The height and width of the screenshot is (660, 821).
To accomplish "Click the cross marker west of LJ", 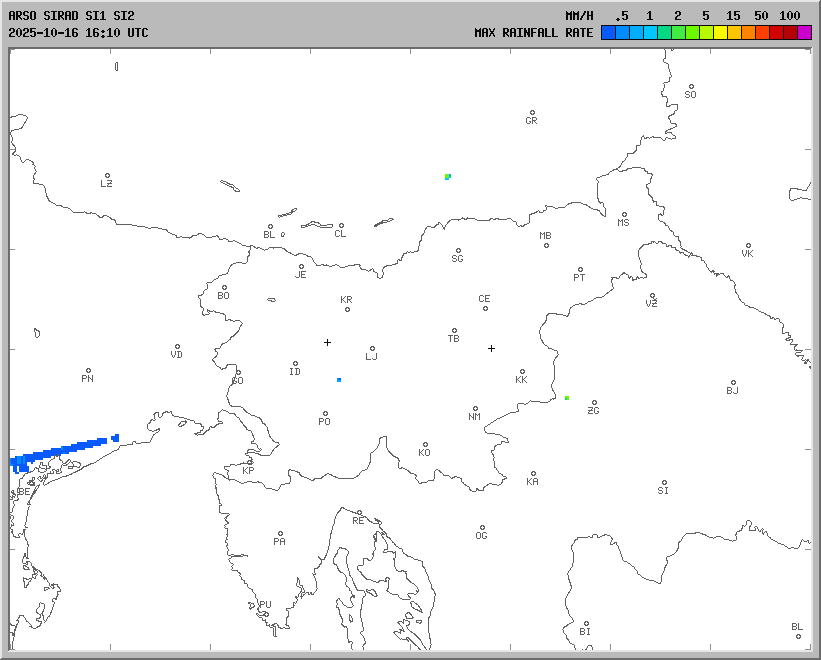I will point(327,343).
